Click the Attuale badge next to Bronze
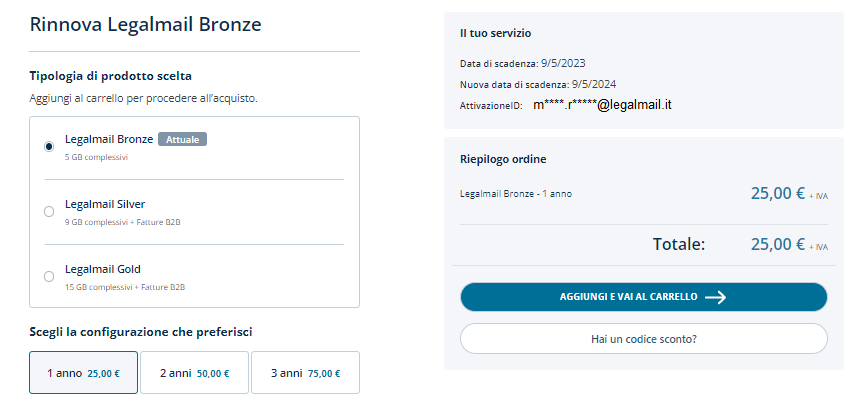The width and height of the screenshot is (862, 410). point(182,139)
